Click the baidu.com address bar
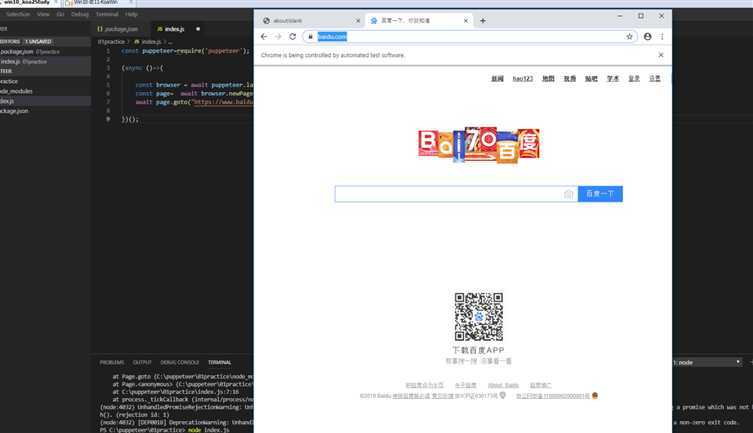The width and height of the screenshot is (753, 433). [468, 36]
